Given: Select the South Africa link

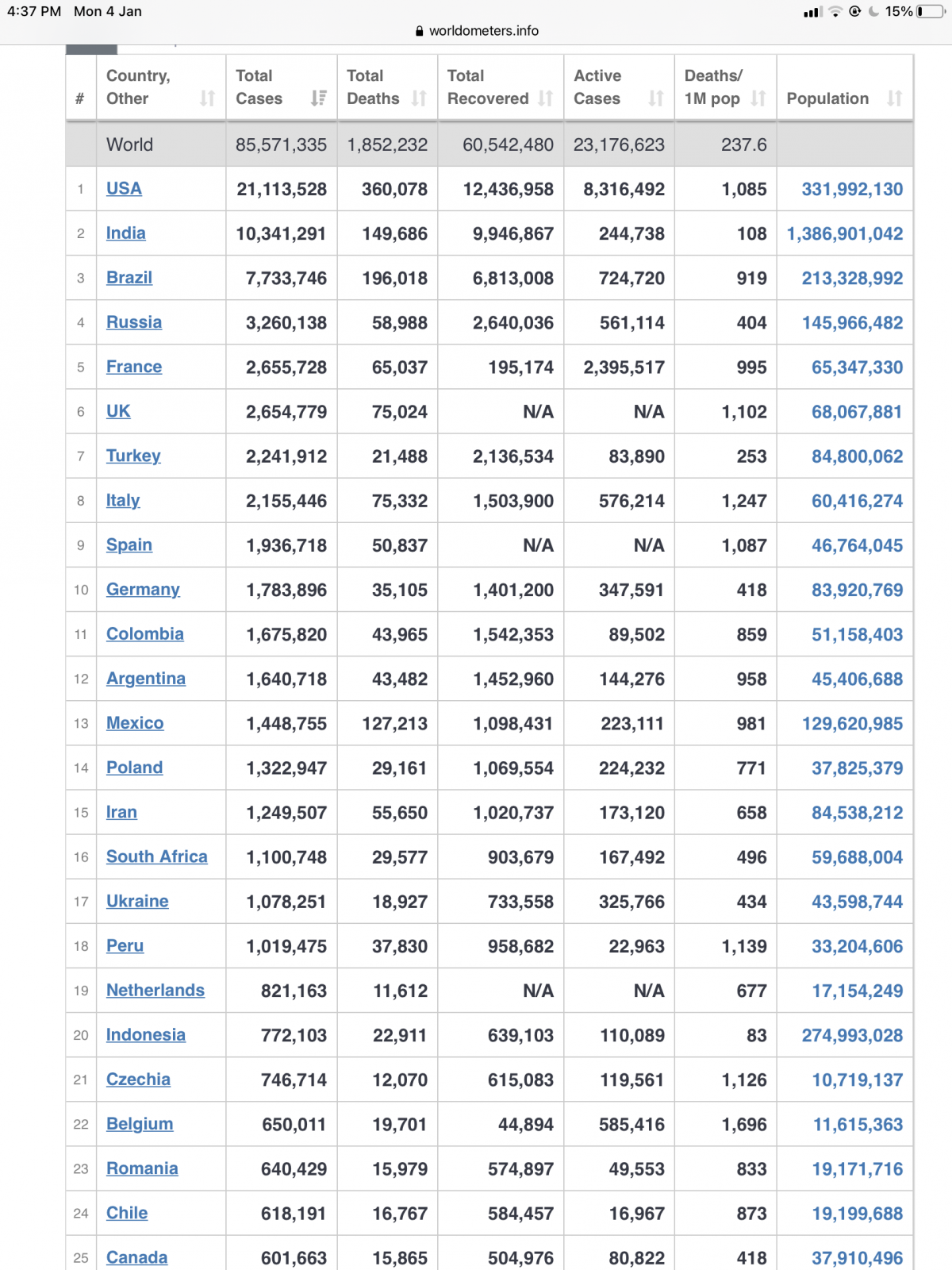Looking at the screenshot, I should click(x=157, y=856).
